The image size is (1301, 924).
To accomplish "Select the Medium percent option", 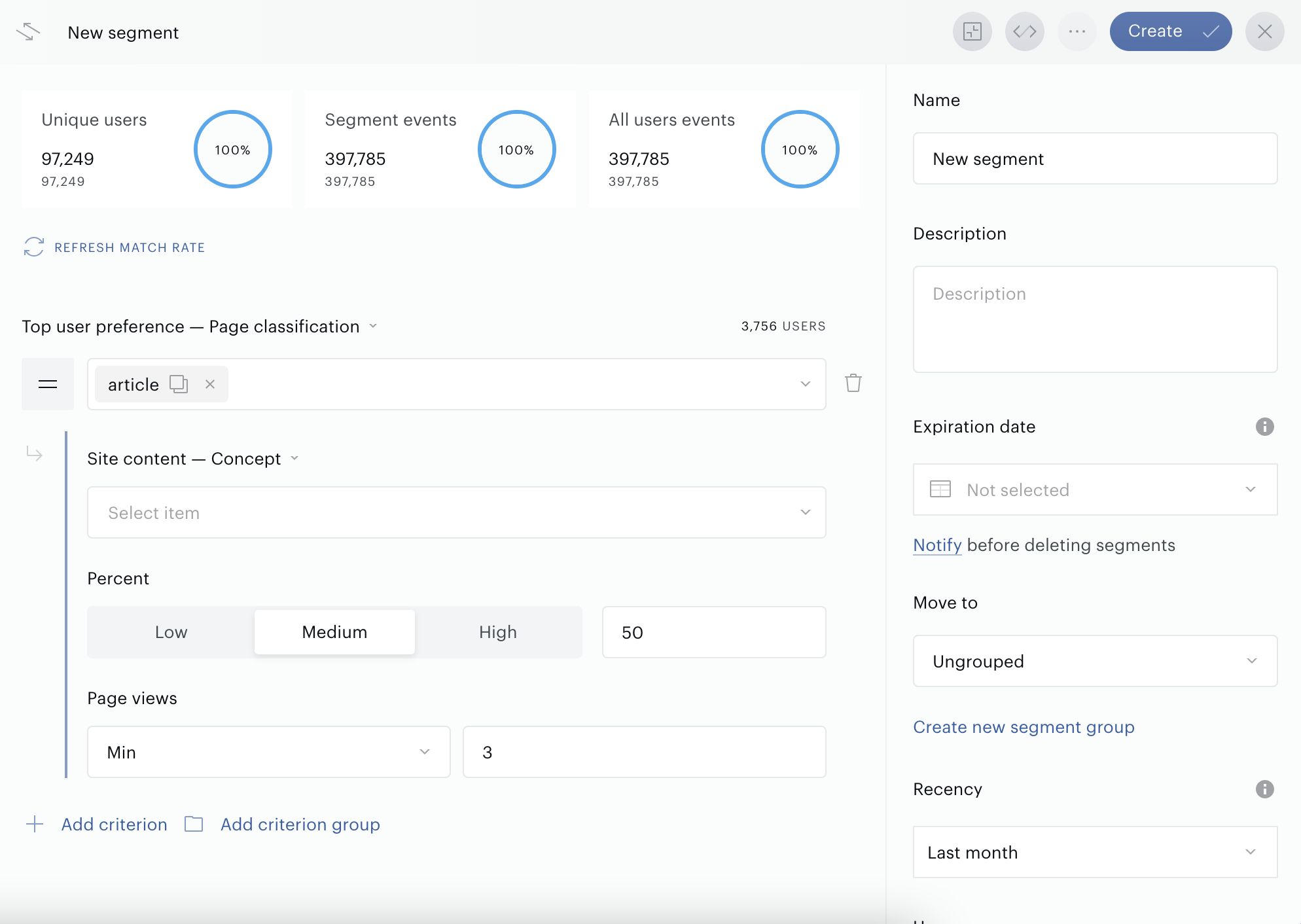I will click(x=334, y=632).
